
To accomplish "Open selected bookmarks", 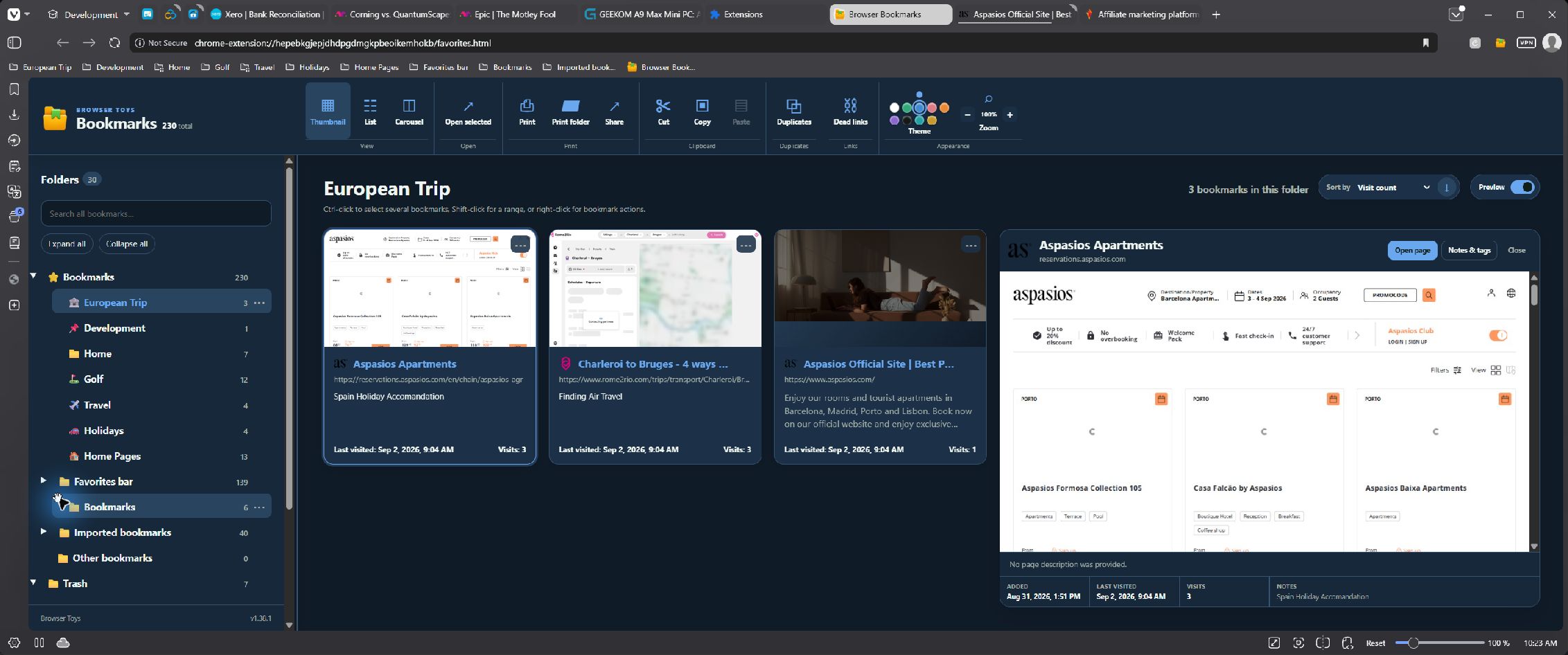I will pos(468,111).
